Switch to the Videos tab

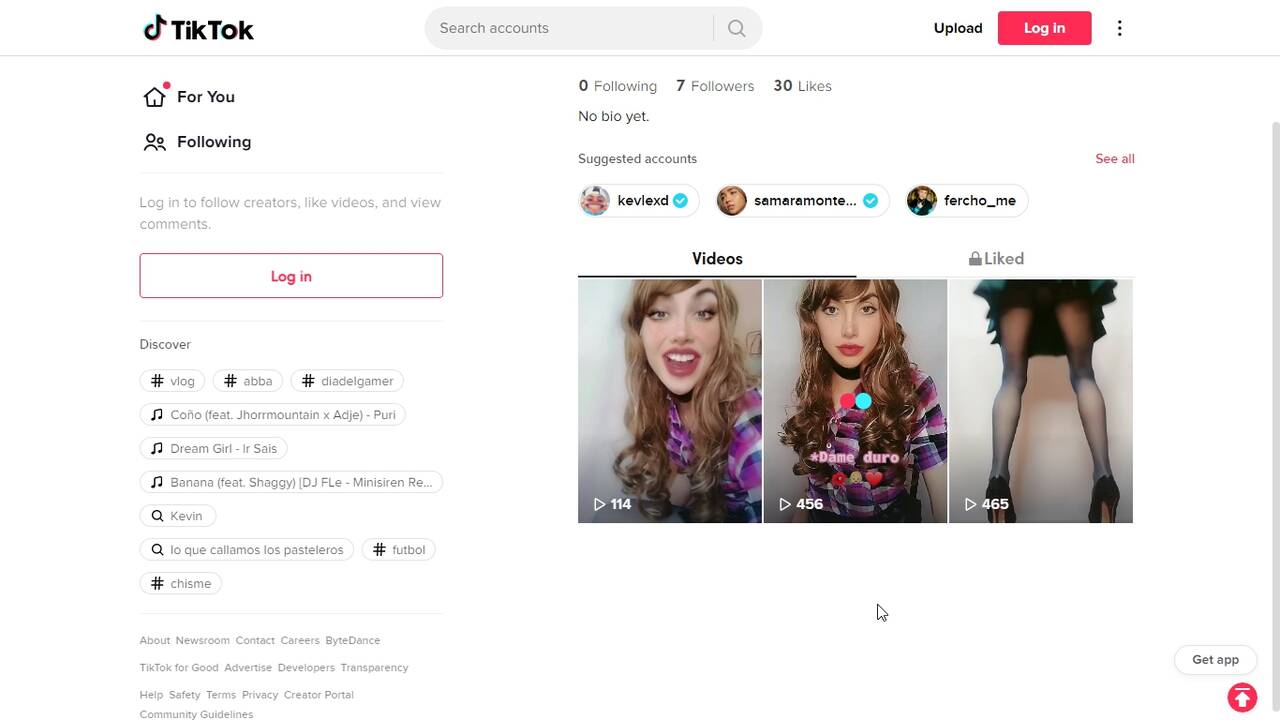[x=717, y=259]
